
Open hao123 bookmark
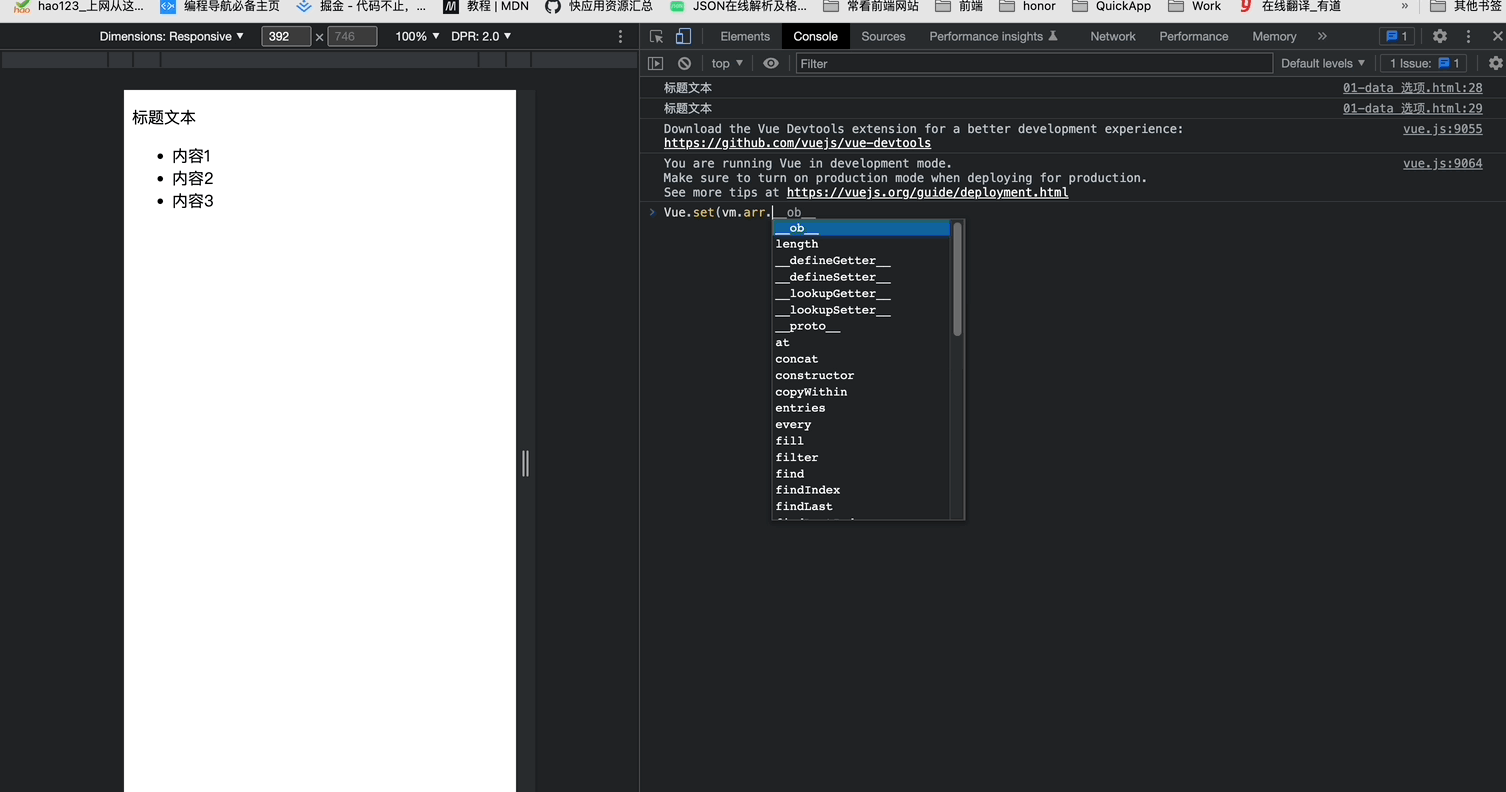point(79,6)
